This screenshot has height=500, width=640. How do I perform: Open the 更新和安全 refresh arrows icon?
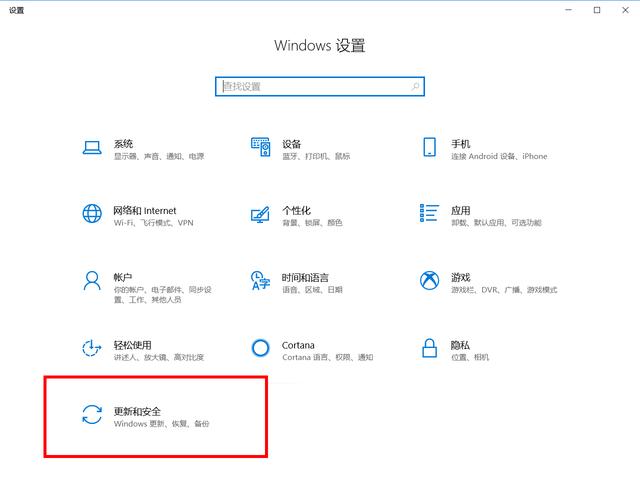pos(92,414)
